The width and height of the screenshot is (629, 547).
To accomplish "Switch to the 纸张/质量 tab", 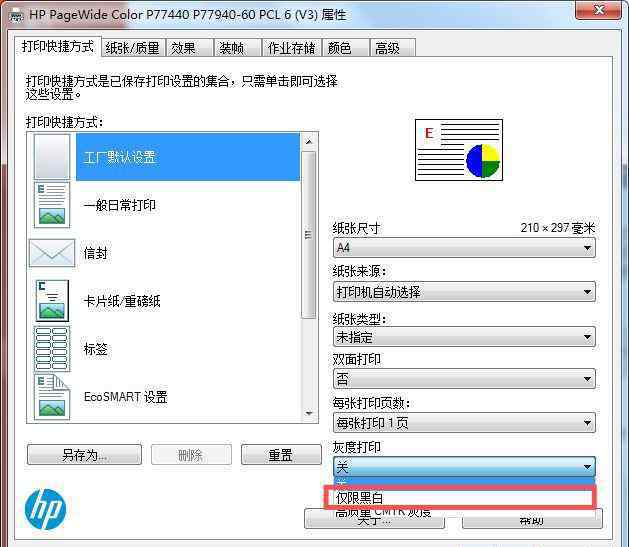I will pos(133,48).
